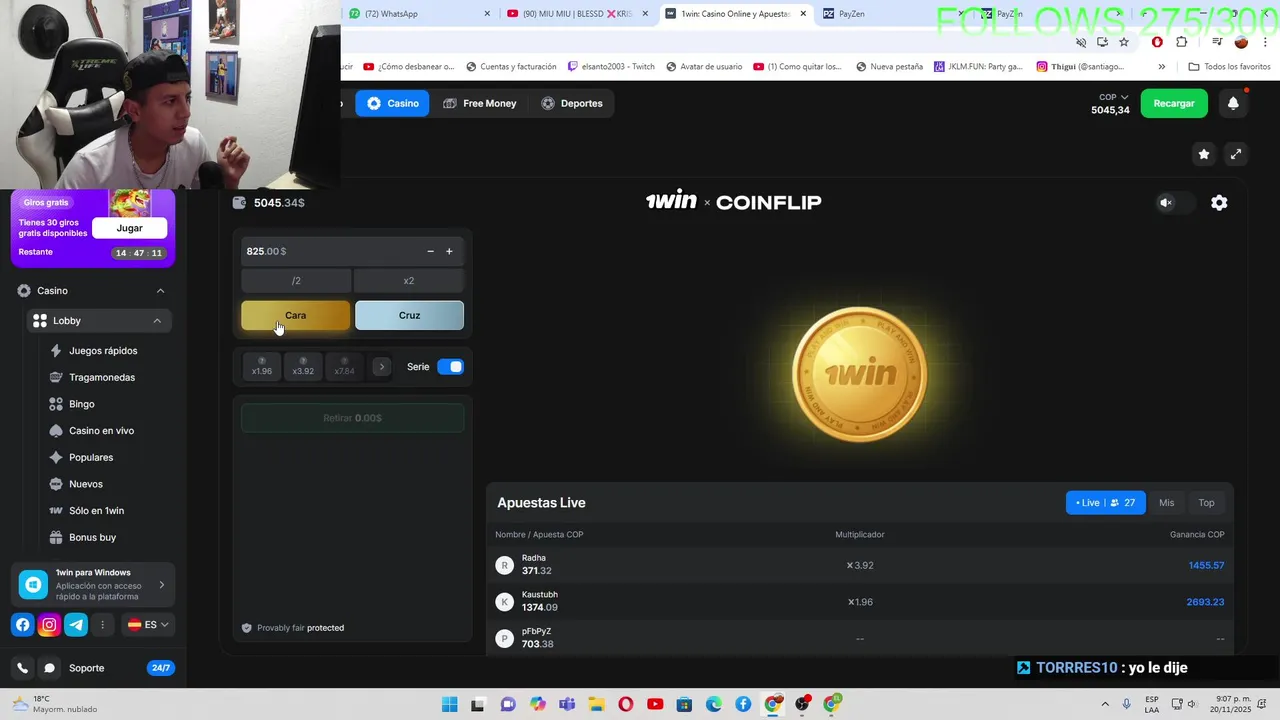Expand hidden bookmarks chevron

[x=1162, y=67]
